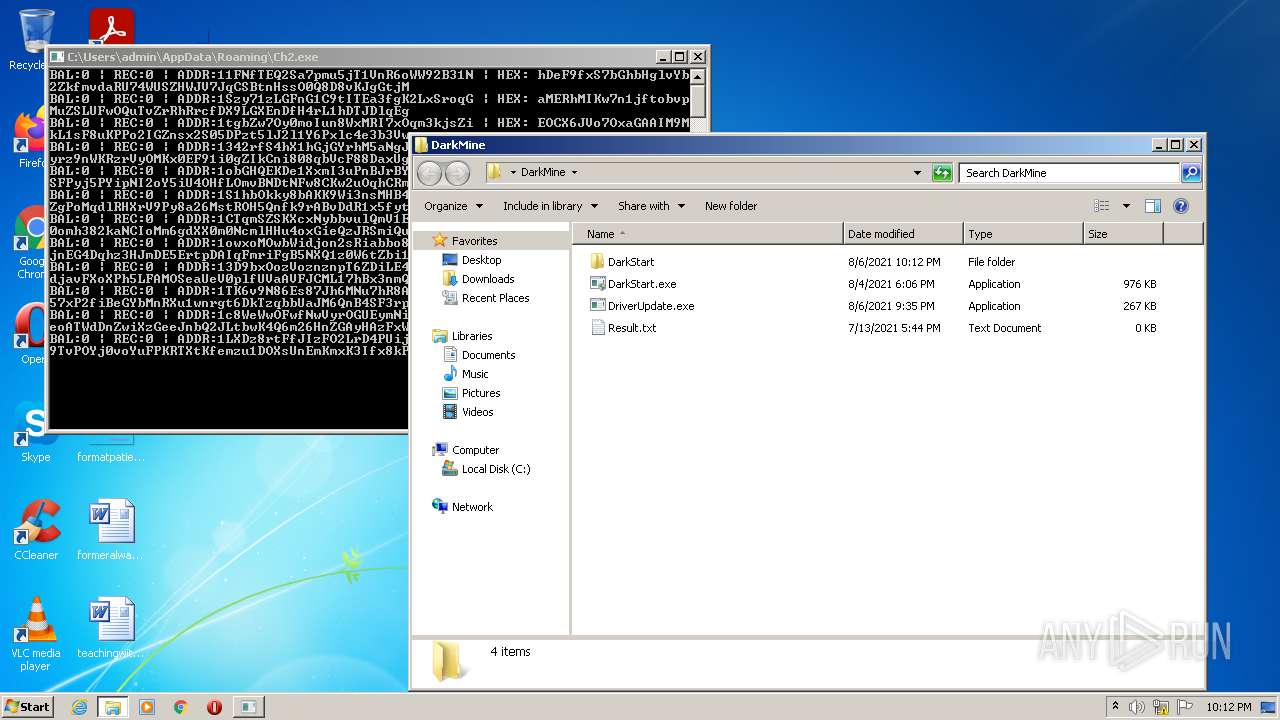
Task: Switch to the Ch2.exe console taskbar button
Action: pyautogui.click(x=248, y=707)
